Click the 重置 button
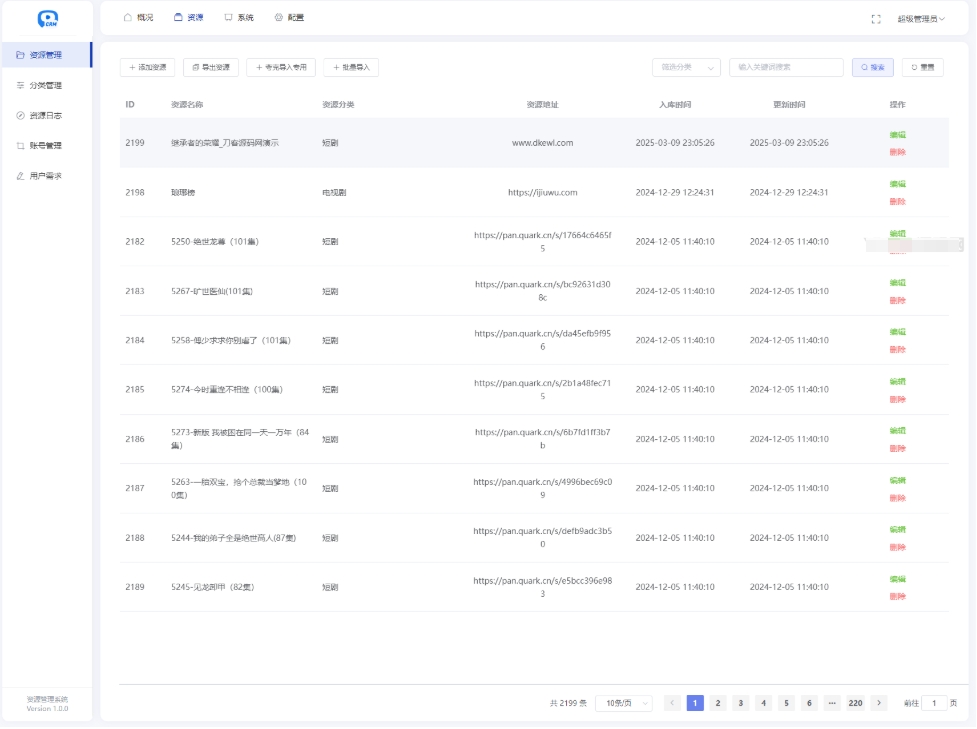This screenshot has height=729, width=977. click(x=922, y=67)
